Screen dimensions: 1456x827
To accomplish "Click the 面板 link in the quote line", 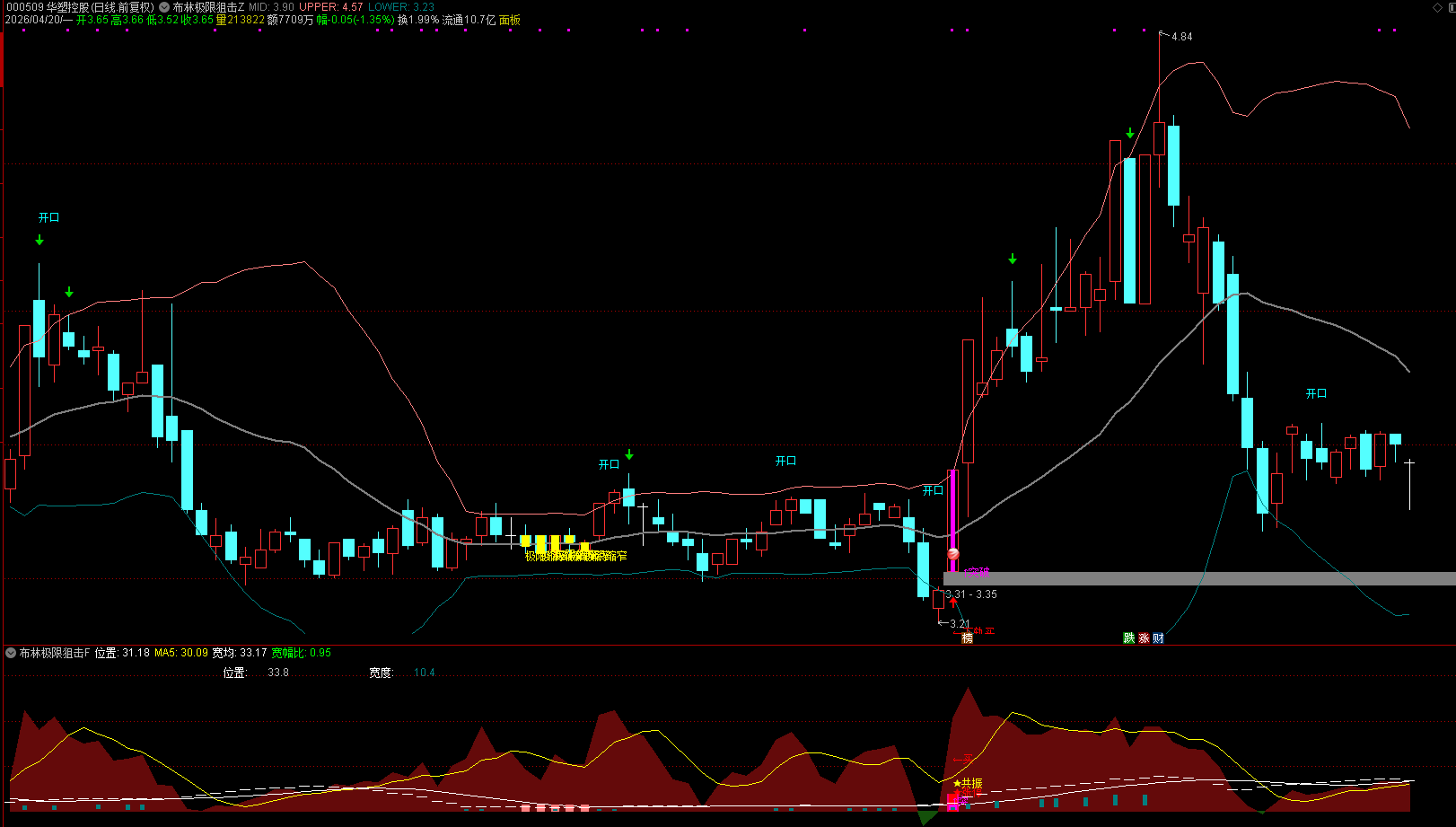I will 510,20.
